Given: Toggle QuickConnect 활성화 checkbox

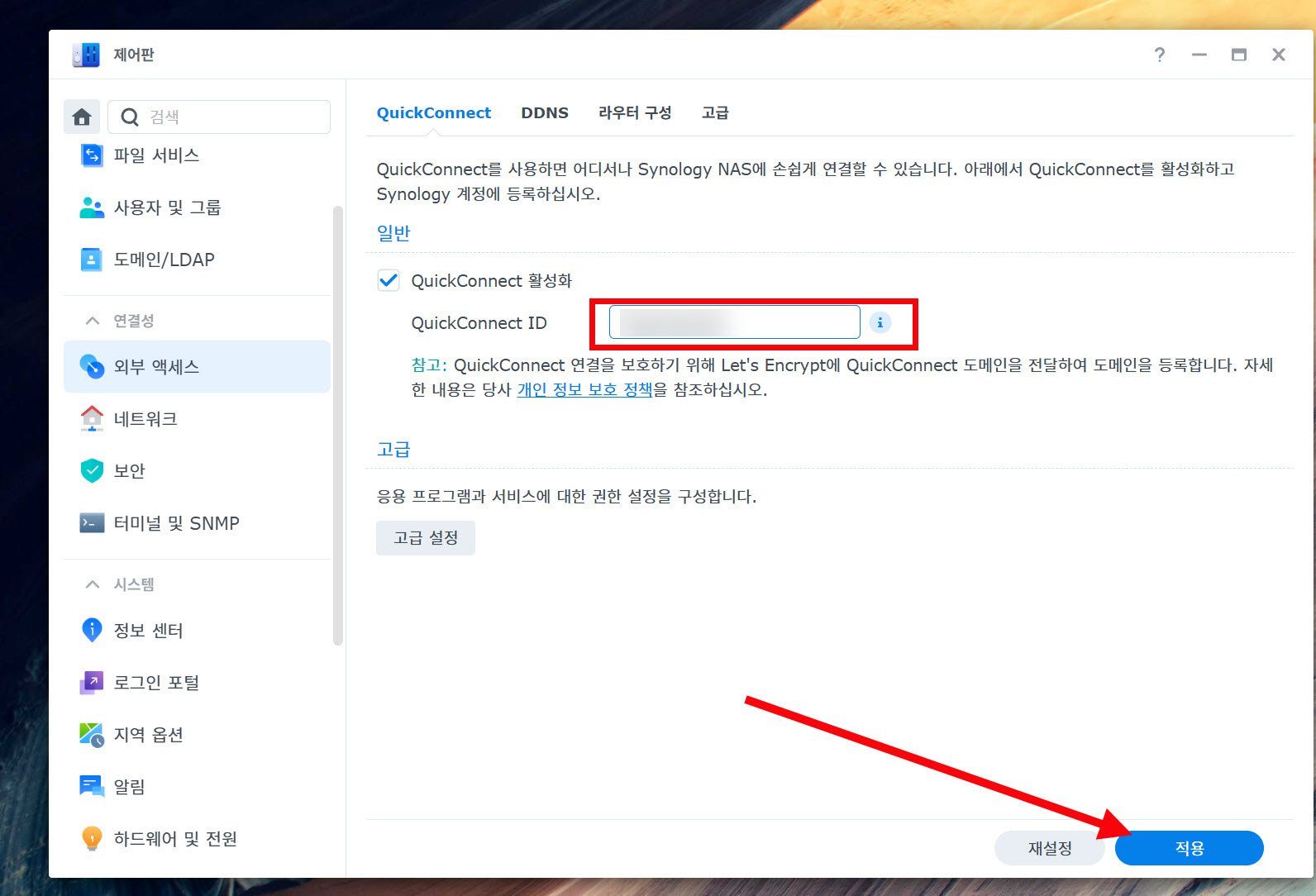Looking at the screenshot, I should [x=389, y=280].
